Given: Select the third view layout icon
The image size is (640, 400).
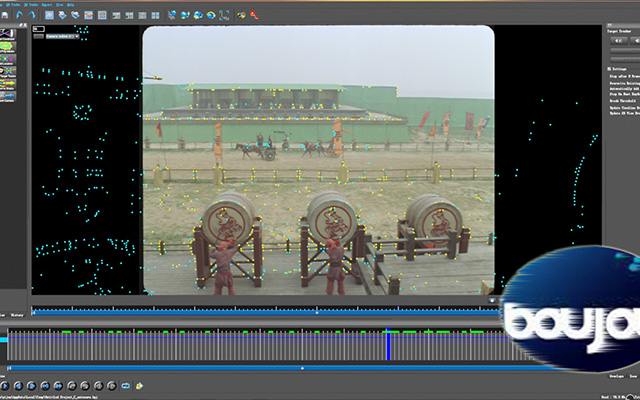Looking at the screenshot, I should [142, 16].
